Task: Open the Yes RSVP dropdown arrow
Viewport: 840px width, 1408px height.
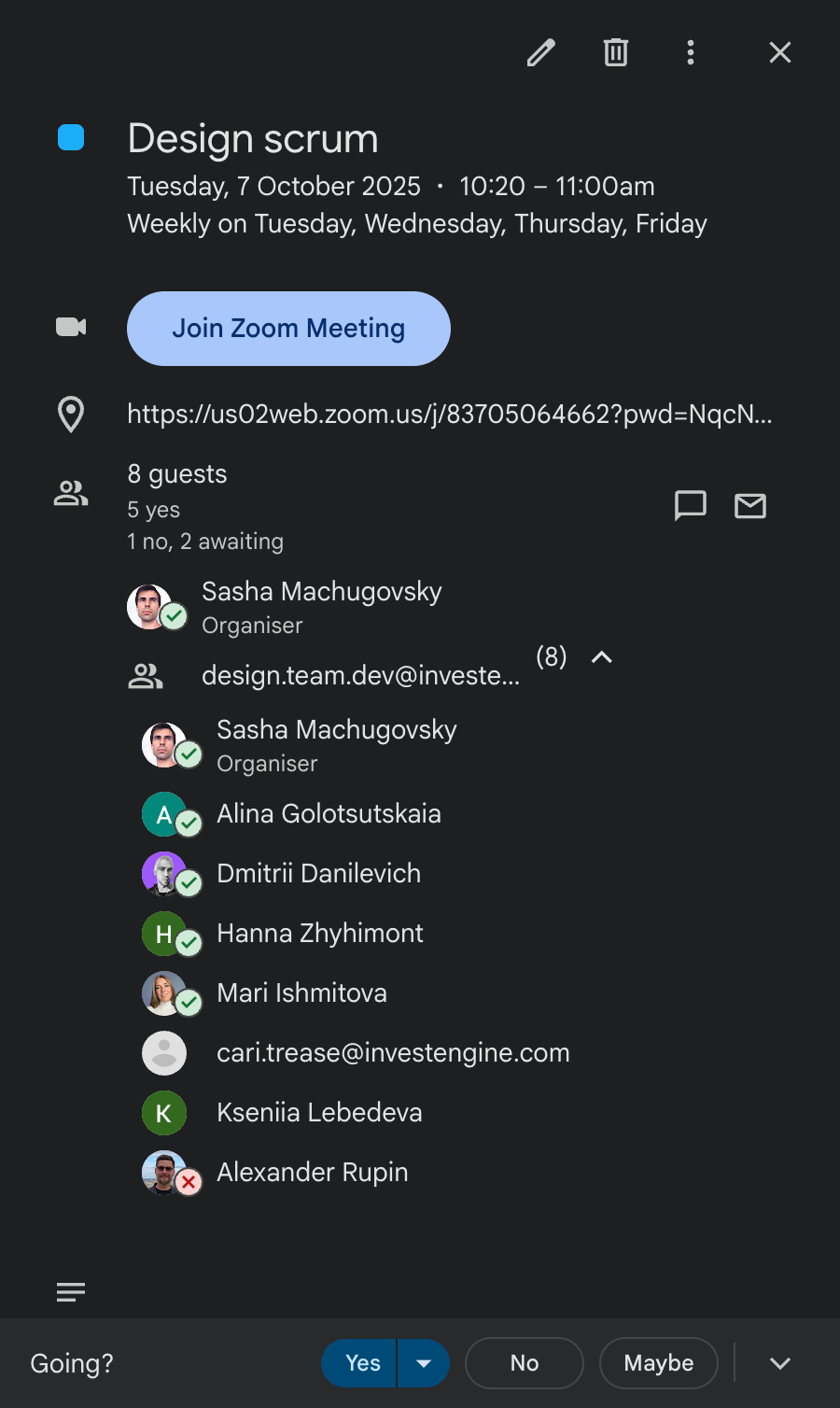Action: [x=424, y=1363]
